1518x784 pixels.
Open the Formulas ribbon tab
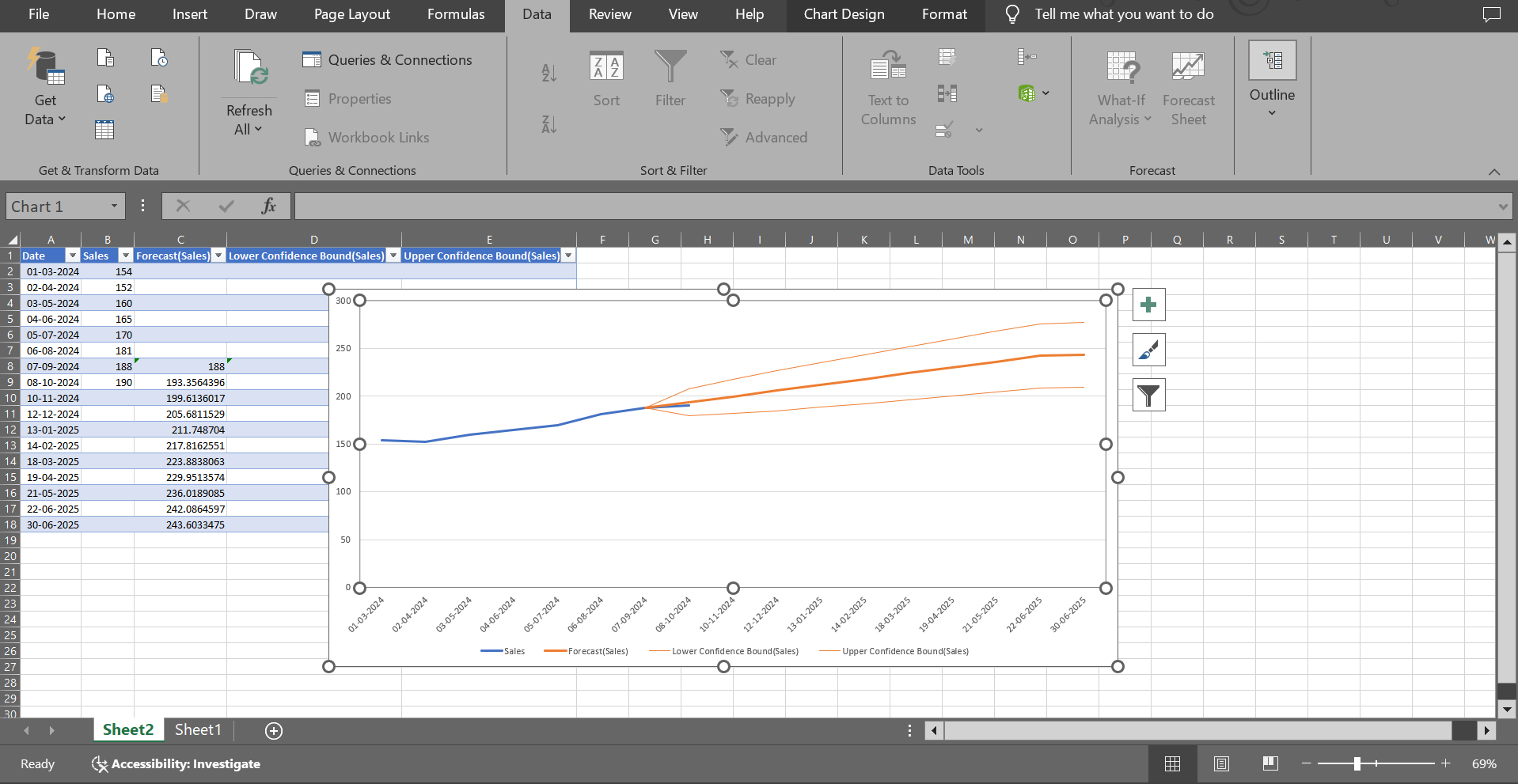click(x=455, y=14)
